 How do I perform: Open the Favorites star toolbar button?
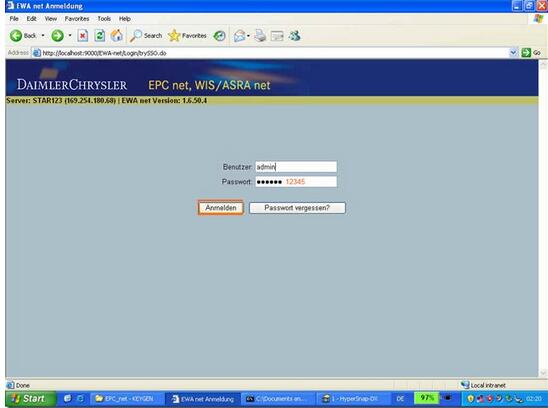click(x=187, y=35)
